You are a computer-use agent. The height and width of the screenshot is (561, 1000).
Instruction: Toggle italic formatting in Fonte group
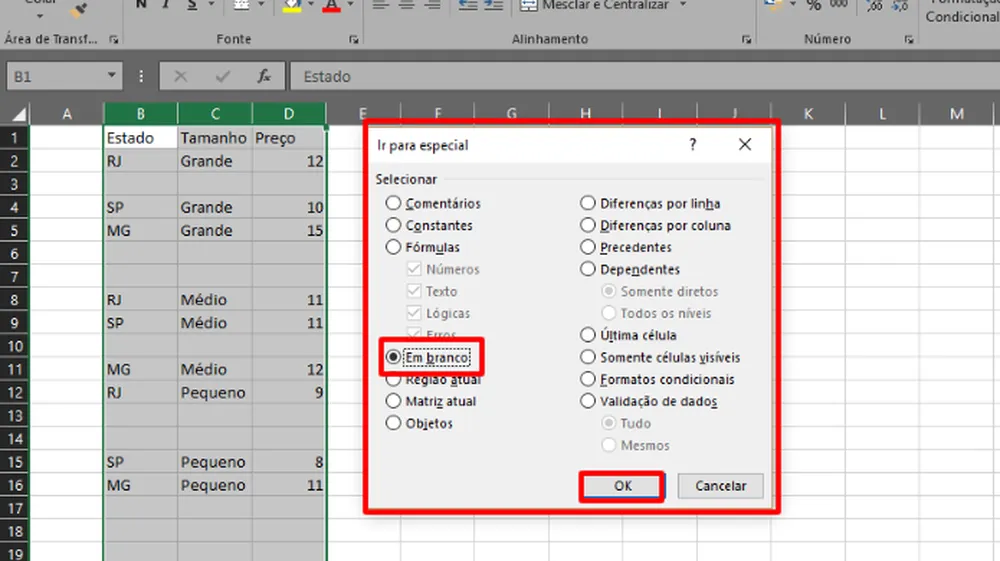(x=165, y=5)
